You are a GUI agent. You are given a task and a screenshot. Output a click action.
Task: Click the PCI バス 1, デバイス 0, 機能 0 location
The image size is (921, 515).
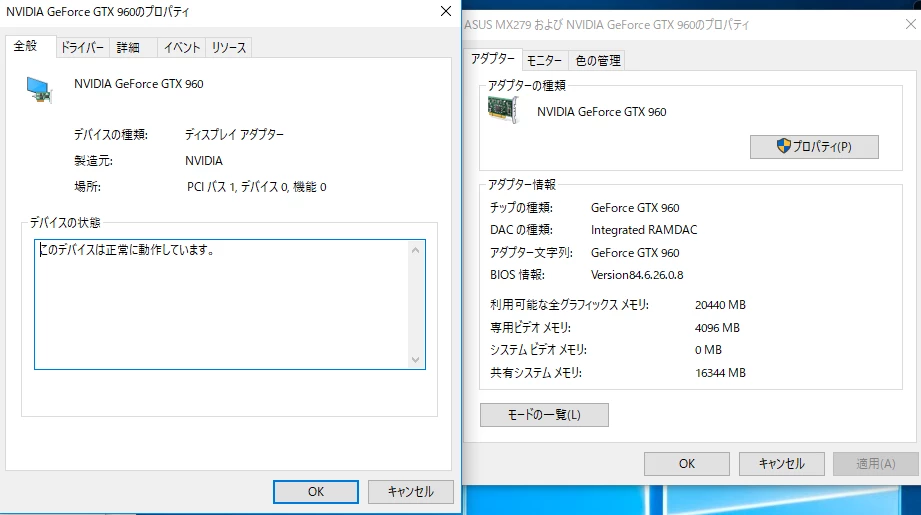[257, 187]
